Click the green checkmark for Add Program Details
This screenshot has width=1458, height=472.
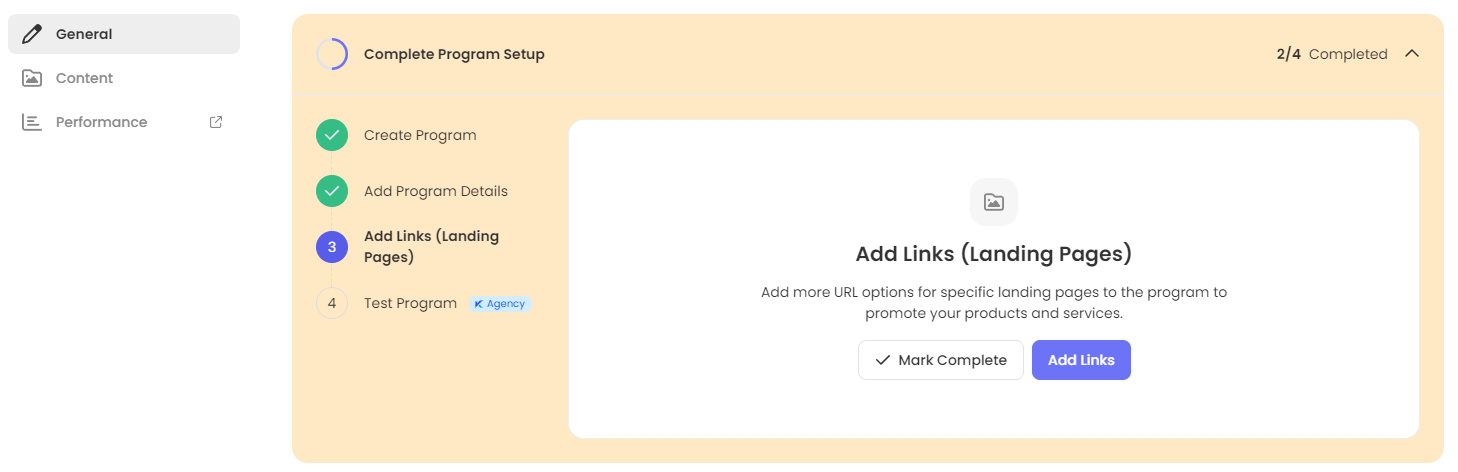(332, 191)
